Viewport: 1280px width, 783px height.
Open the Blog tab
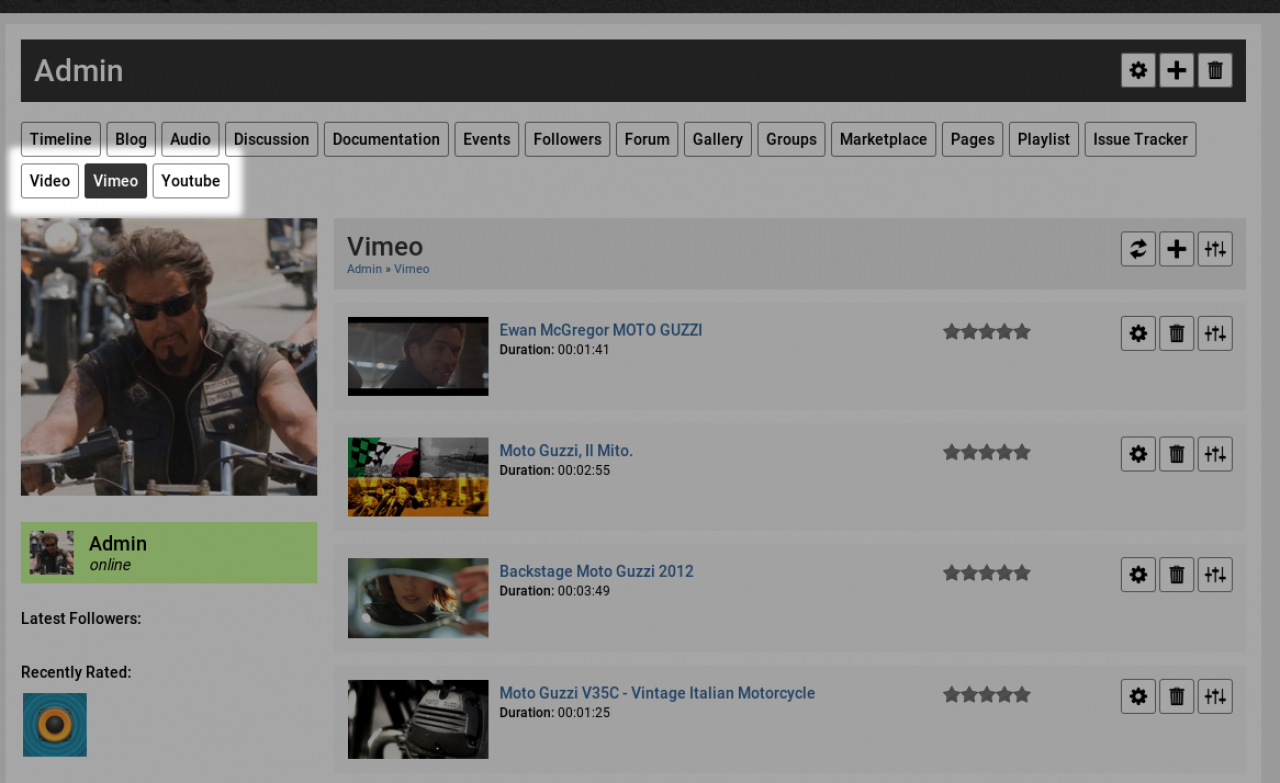point(131,139)
